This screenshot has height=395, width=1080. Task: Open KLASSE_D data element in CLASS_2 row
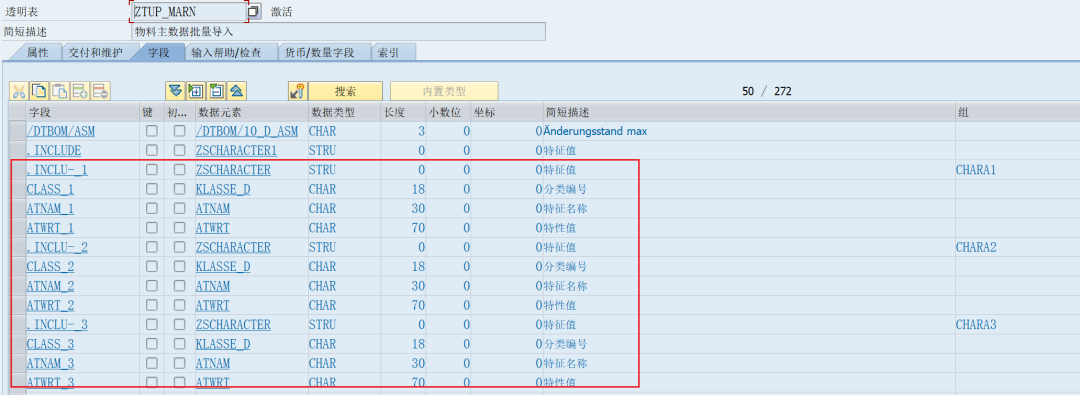coord(222,266)
